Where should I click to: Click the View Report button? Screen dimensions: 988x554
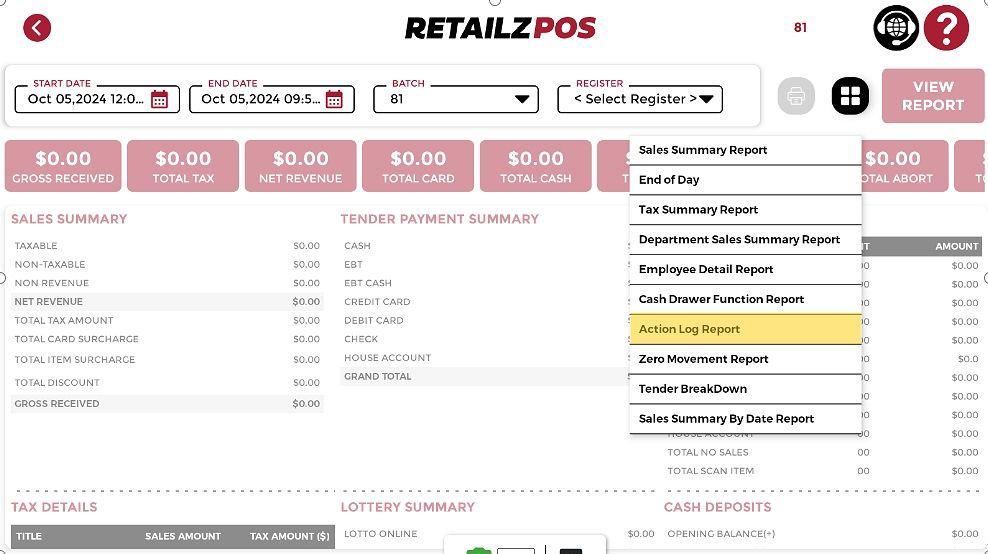tap(933, 96)
